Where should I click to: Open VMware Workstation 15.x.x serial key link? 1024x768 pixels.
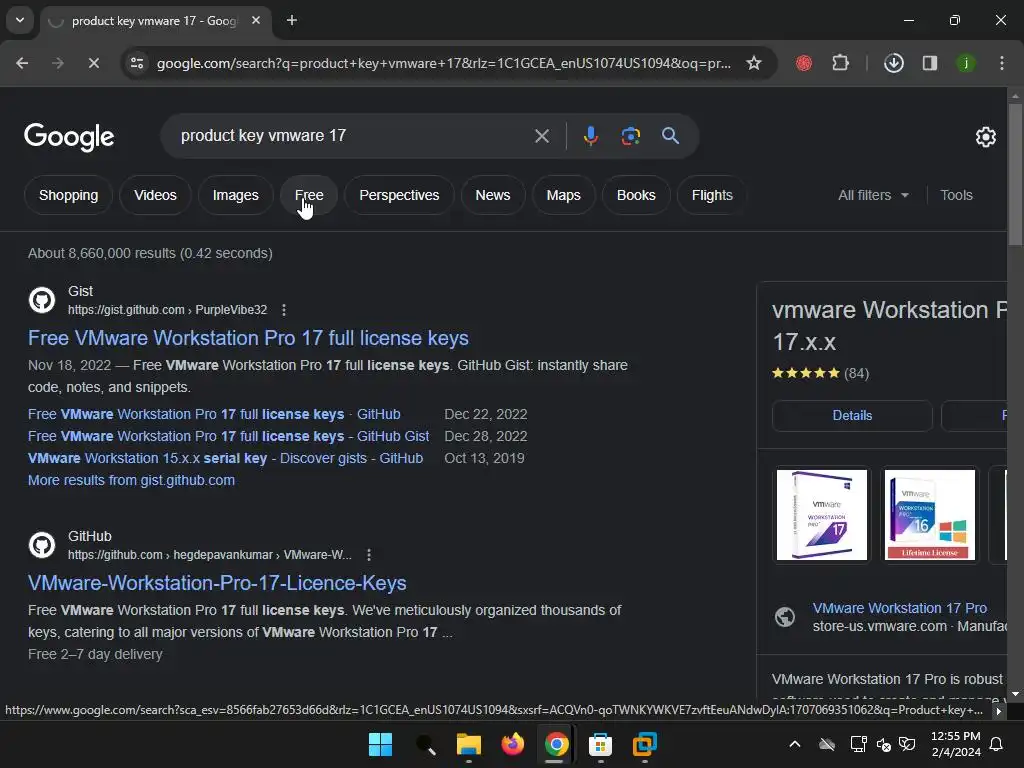pos(225,458)
